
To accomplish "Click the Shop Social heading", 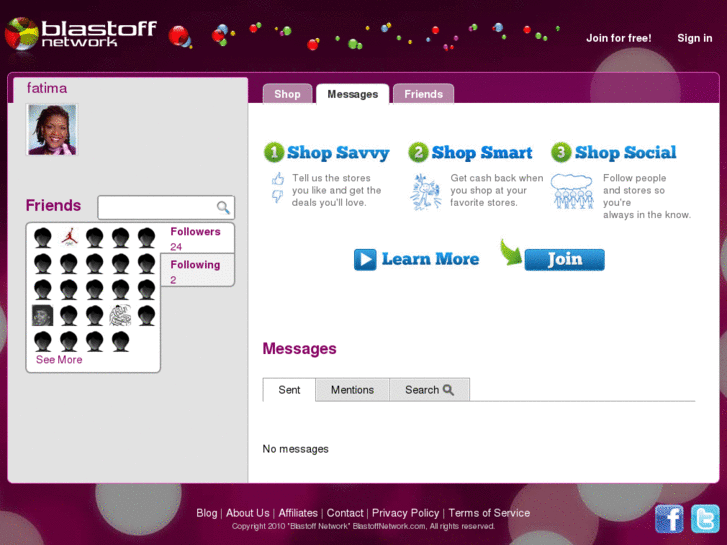I will (x=625, y=153).
